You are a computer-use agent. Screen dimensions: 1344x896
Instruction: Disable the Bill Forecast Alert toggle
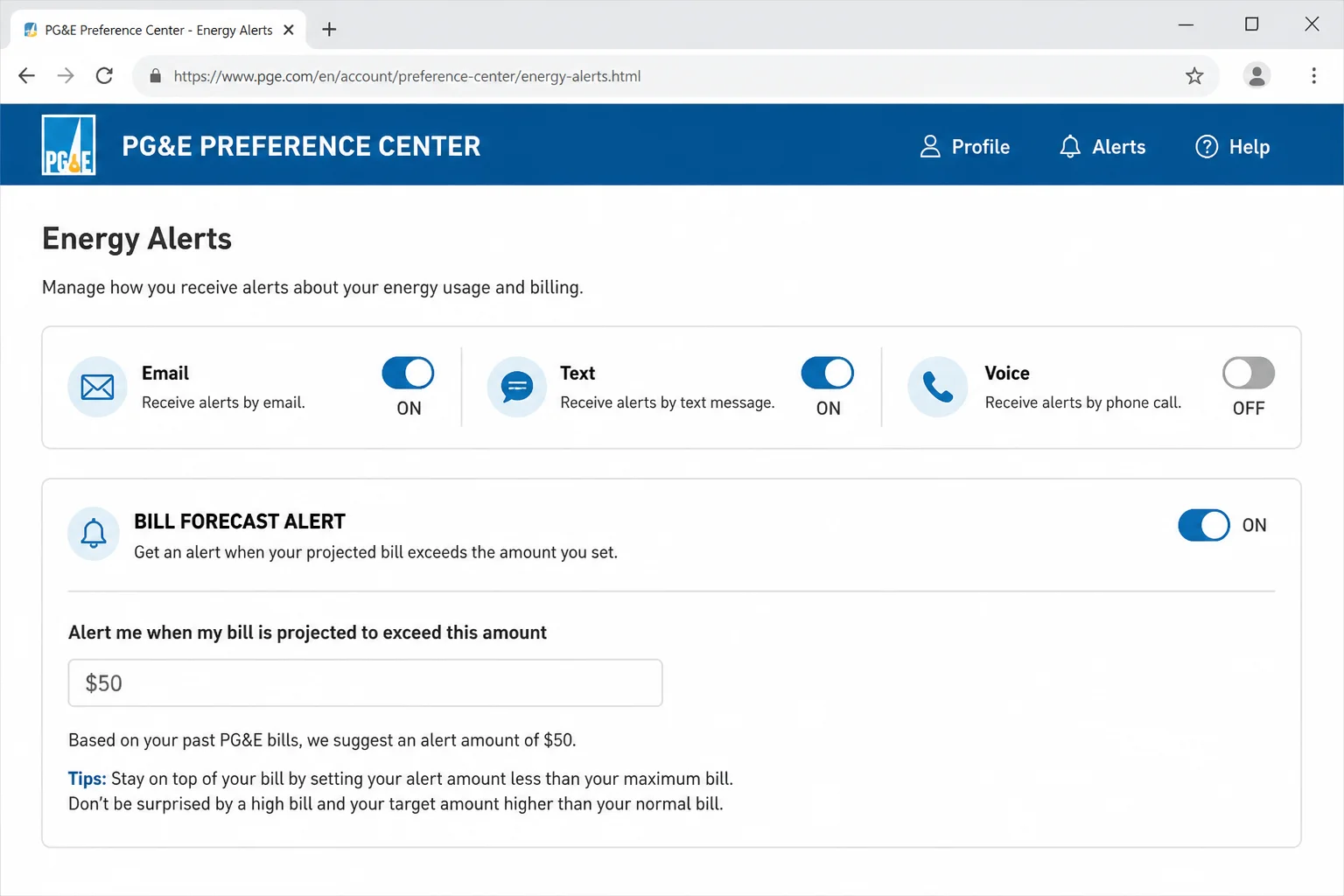[1204, 525]
